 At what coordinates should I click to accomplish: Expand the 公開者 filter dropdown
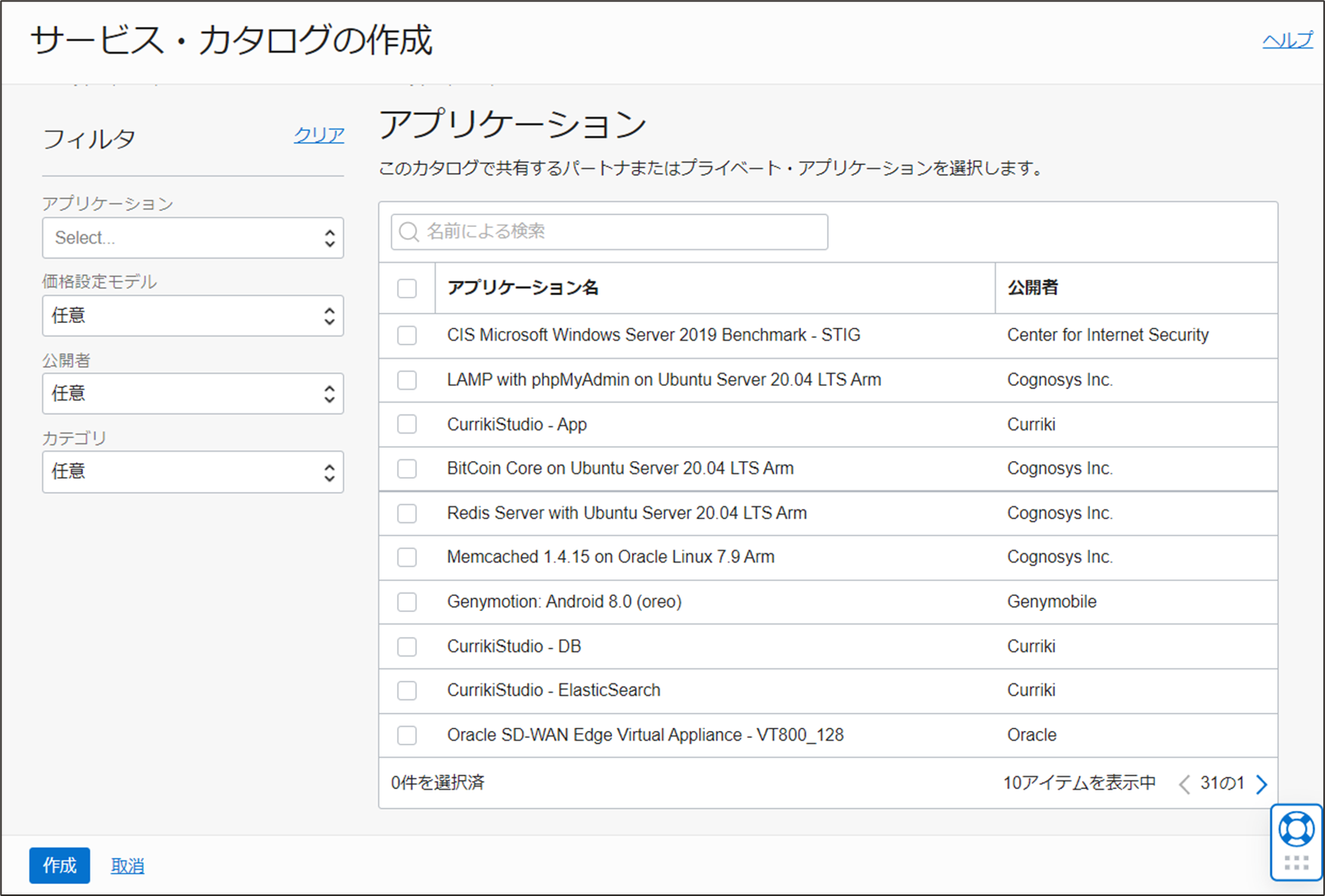pos(193,394)
